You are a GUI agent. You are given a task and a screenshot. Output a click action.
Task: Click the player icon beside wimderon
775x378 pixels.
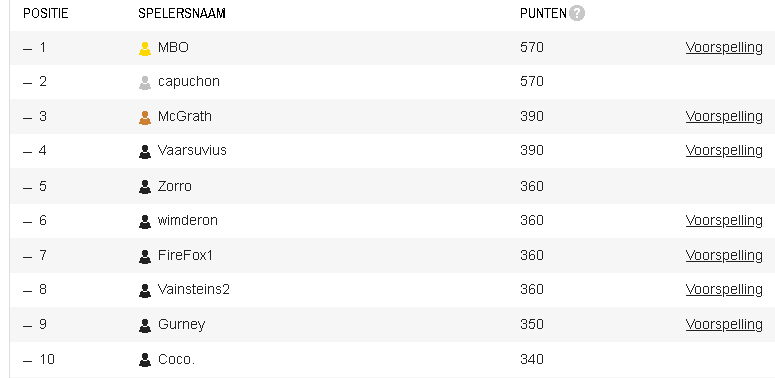point(144,222)
